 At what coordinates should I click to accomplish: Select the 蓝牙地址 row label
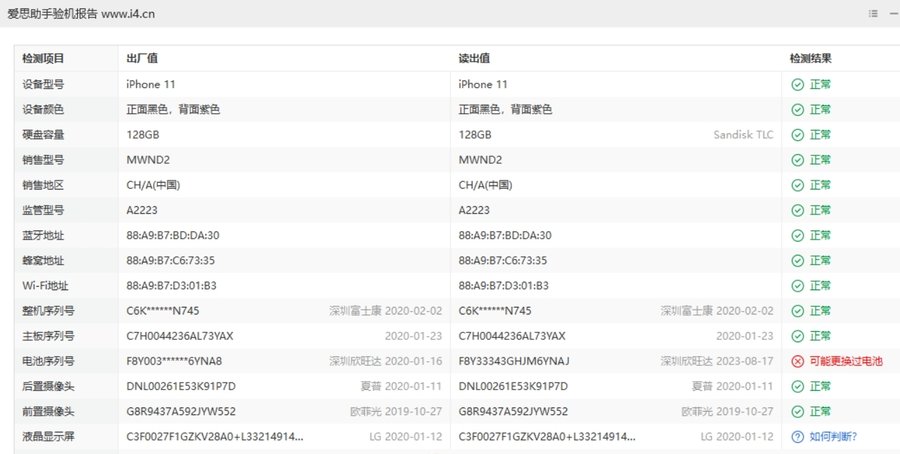coord(43,235)
